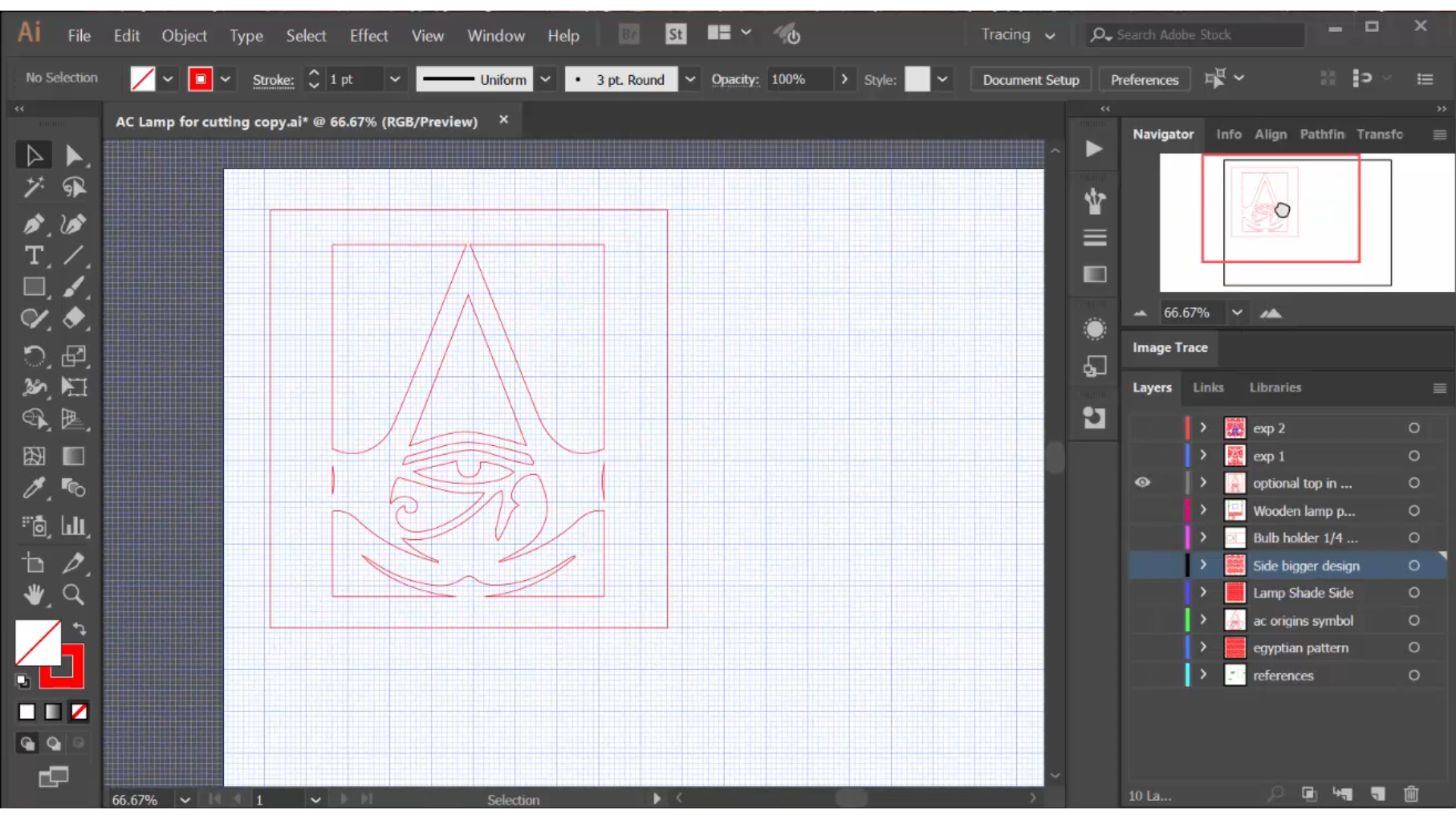Click the Document Setup button

pos(1031,80)
